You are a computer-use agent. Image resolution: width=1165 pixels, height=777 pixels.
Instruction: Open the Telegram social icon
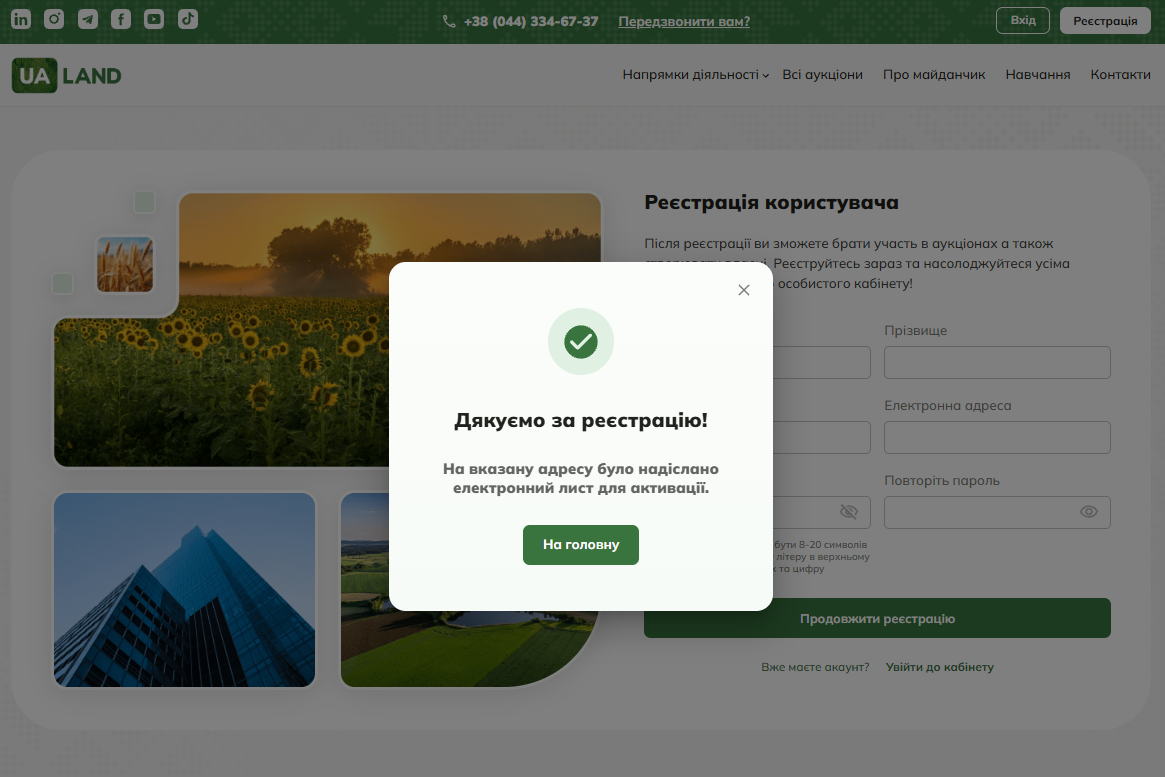tap(88, 19)
